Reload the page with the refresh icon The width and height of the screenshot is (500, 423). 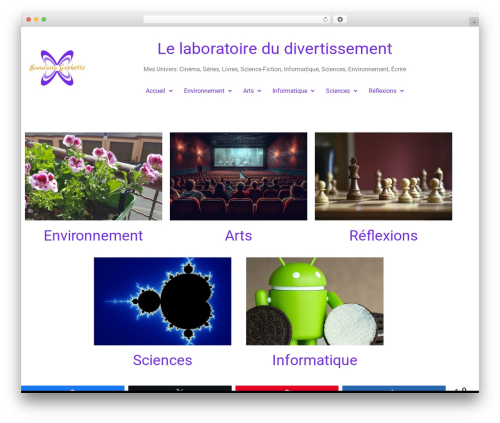coord(325,20)
